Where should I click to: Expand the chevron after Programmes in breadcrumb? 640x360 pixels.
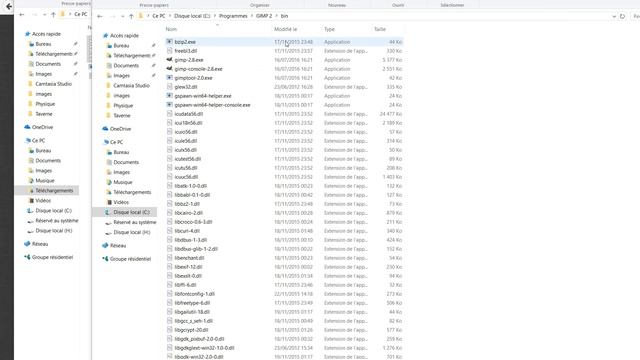click(252, 16)
